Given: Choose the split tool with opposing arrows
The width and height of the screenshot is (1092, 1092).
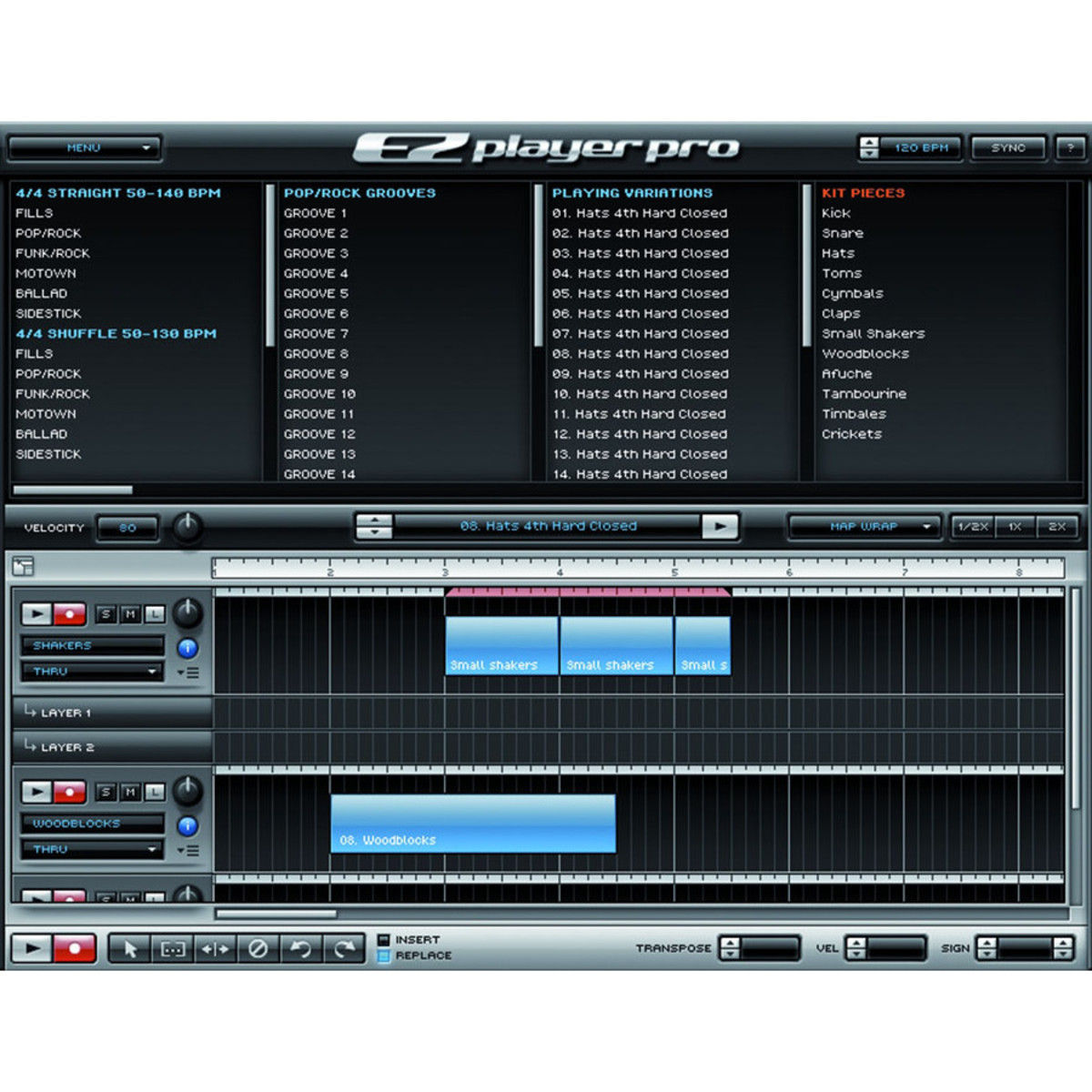Looking at the screenshot, I should click(x=215, y=949).
